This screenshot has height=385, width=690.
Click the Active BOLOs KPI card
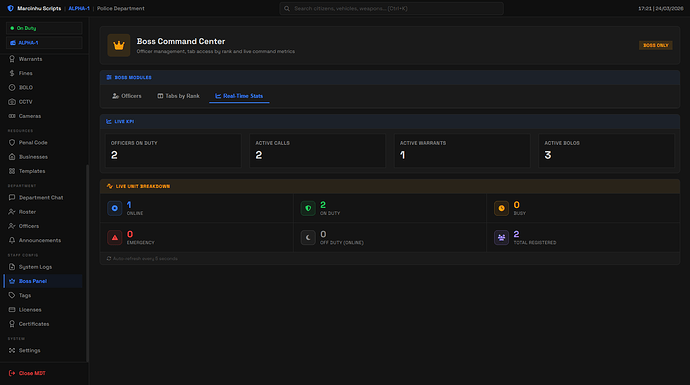point(606,150)
